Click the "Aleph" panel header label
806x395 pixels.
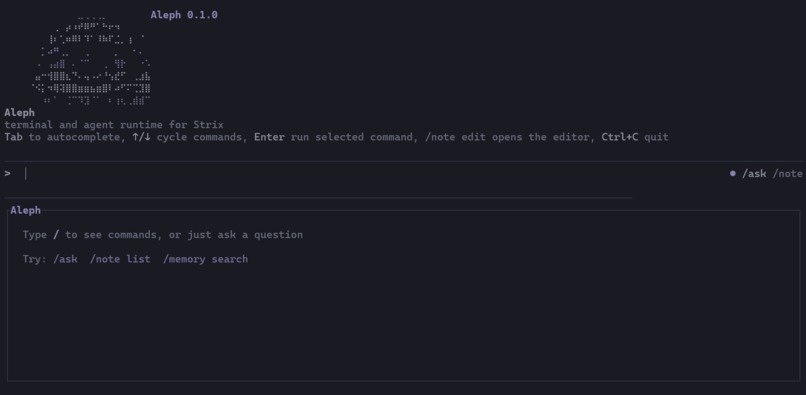[25, 210]
